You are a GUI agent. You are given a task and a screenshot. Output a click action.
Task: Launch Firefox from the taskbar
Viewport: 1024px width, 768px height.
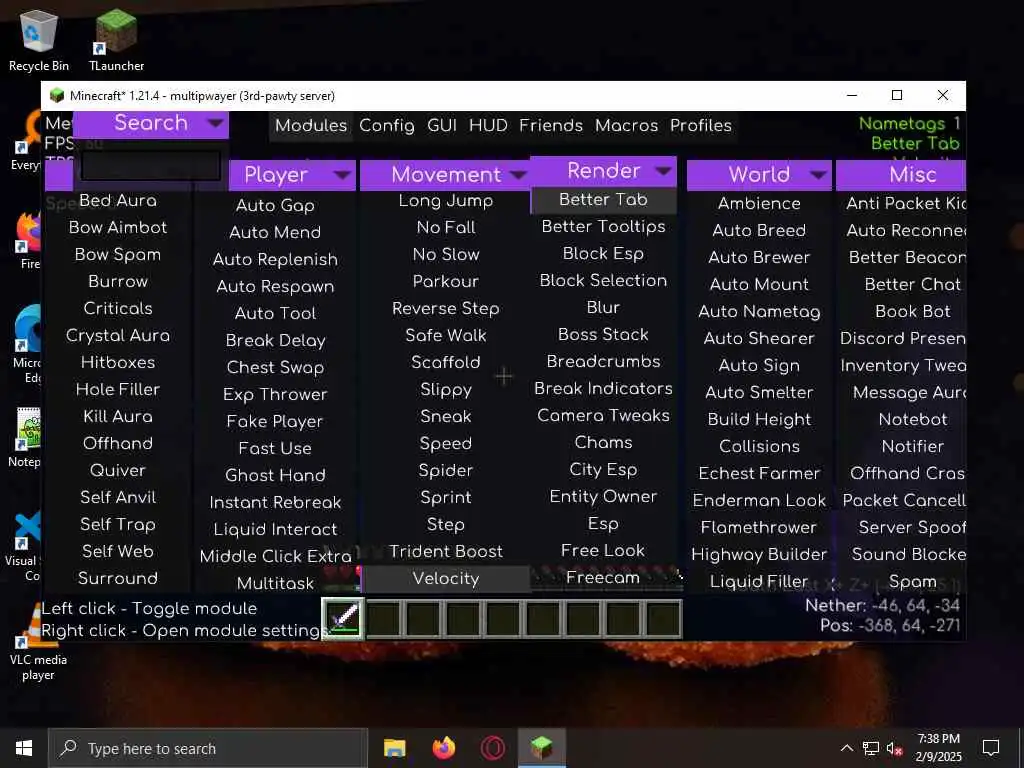point(444,748)
